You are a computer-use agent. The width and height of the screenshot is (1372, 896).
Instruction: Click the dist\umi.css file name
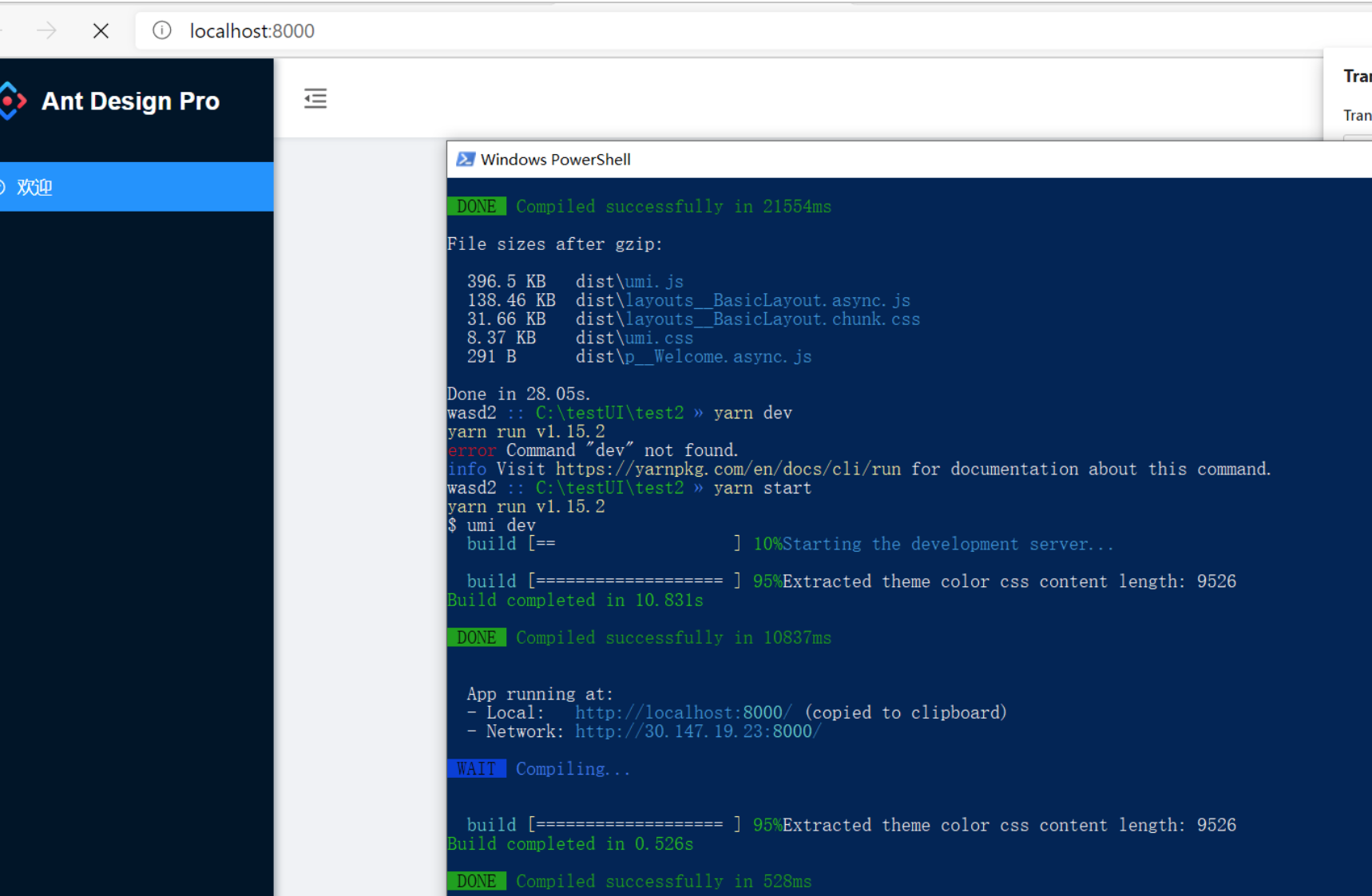[x=634, y=338]
